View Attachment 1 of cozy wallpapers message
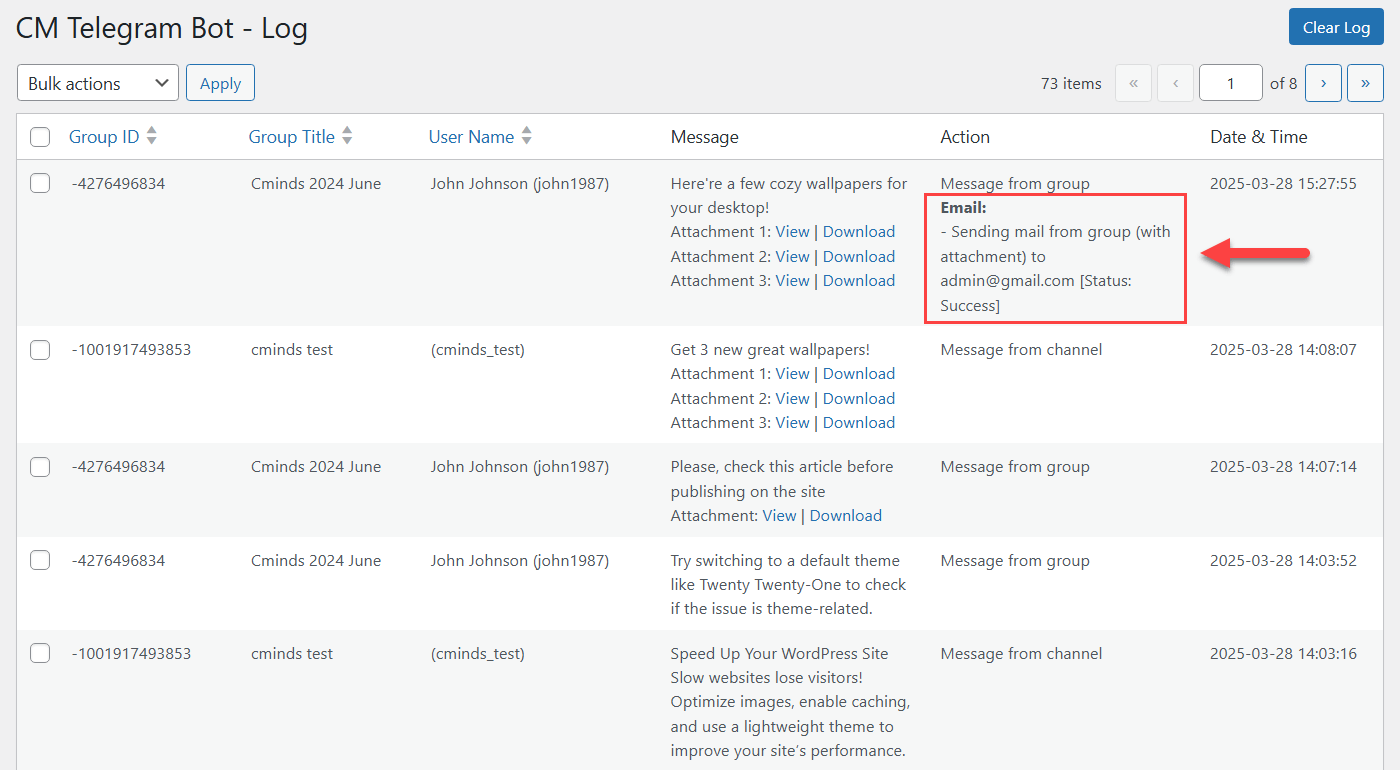 [x=792, y=232]
